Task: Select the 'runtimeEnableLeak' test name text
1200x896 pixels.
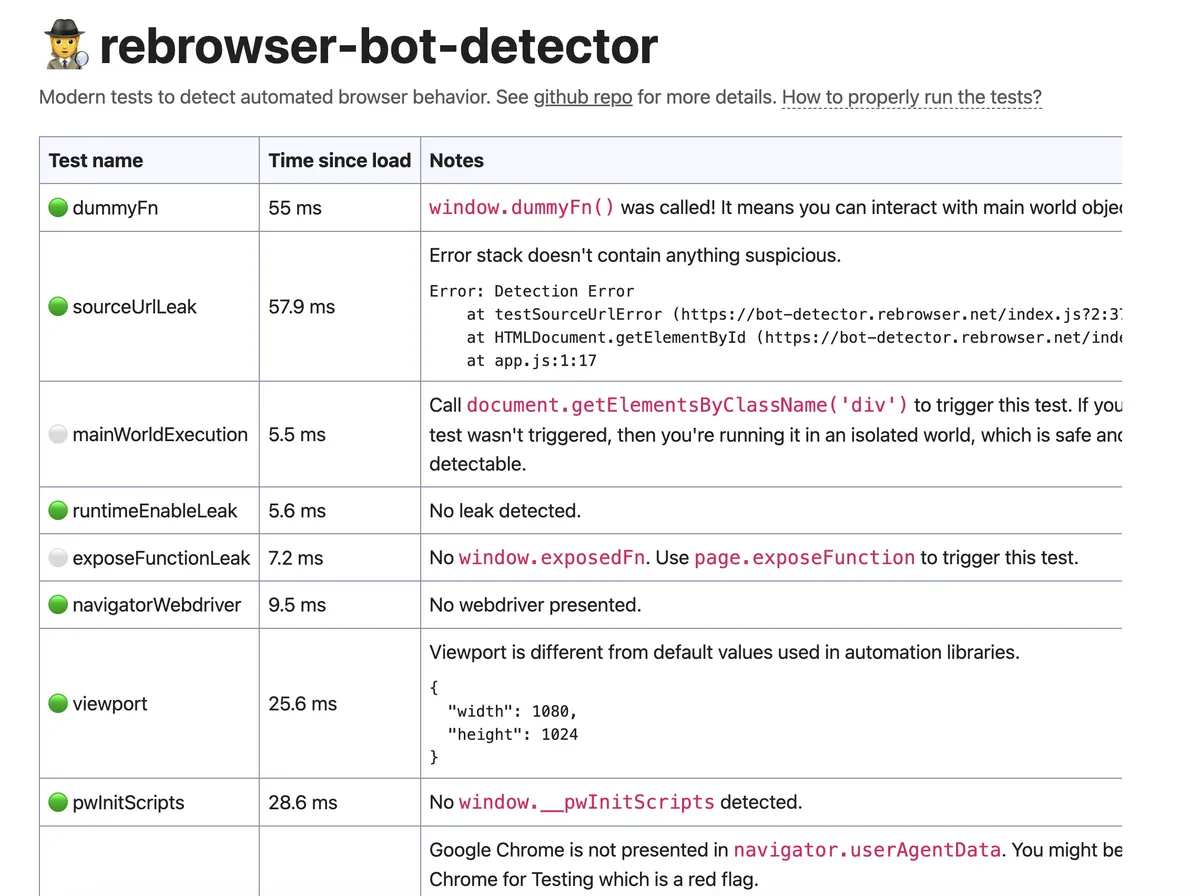Action: 155,511
